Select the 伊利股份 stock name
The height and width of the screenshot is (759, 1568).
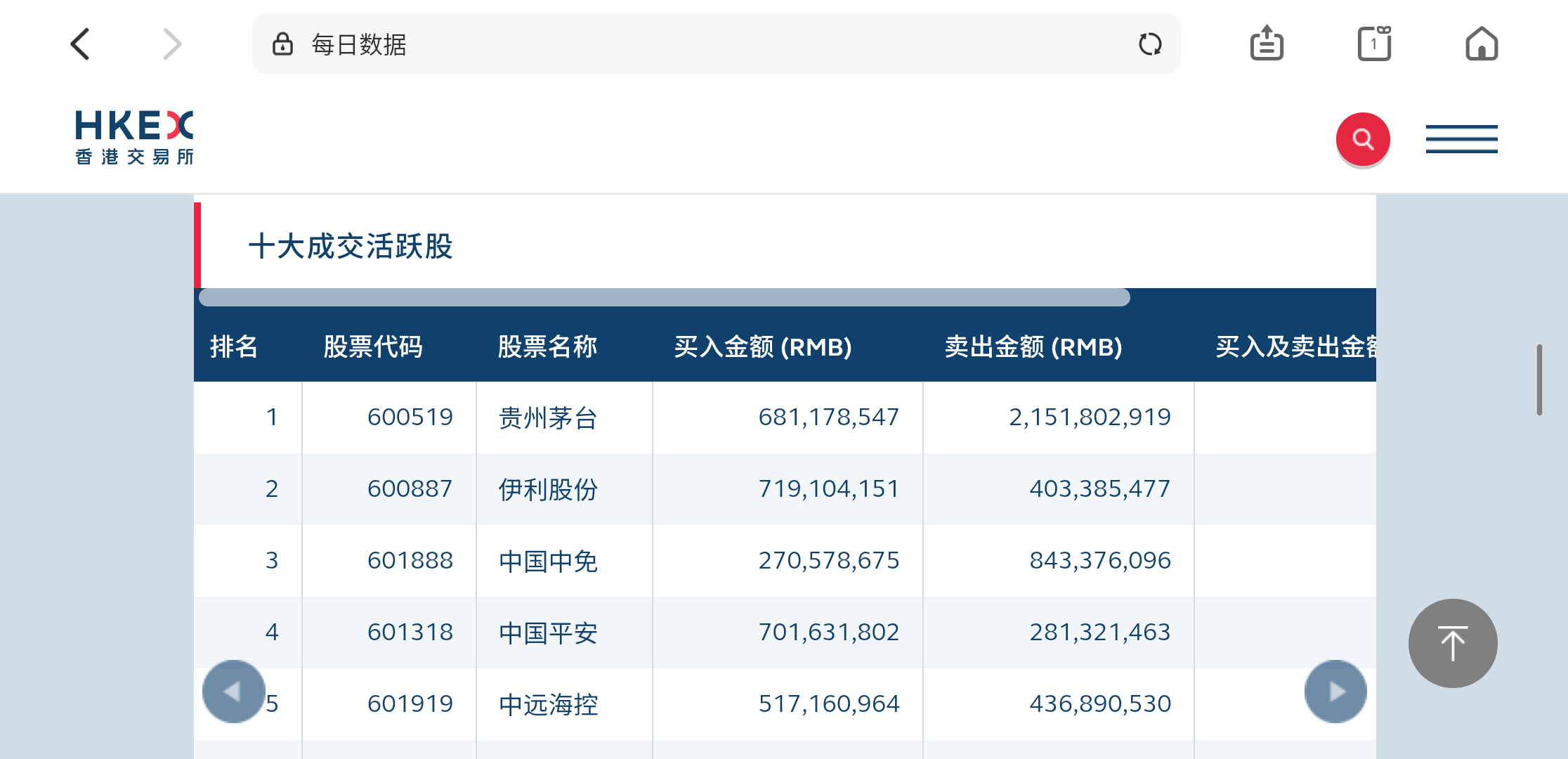point(548,489)
